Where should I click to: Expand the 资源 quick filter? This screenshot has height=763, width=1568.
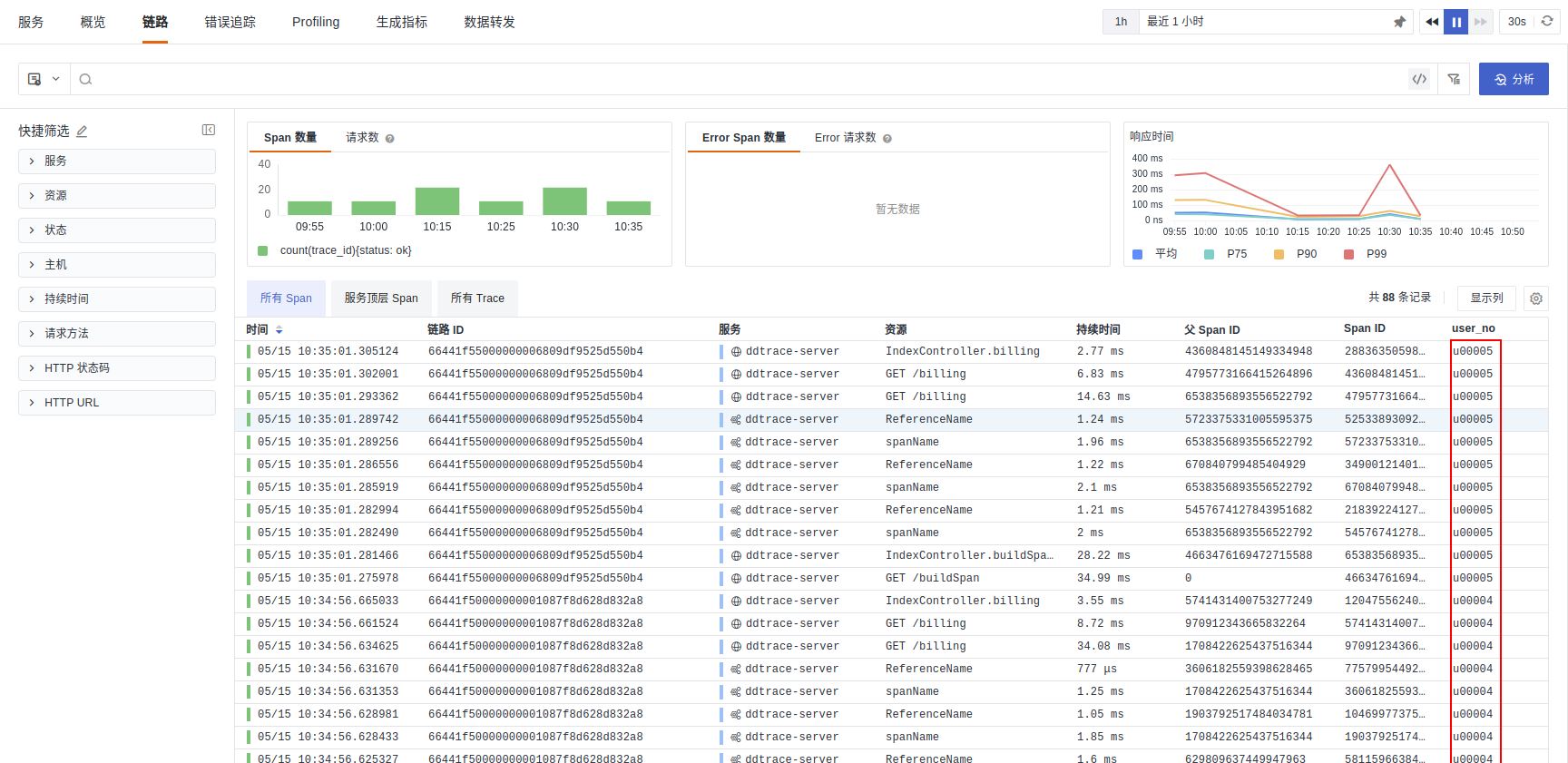(117, 195)
